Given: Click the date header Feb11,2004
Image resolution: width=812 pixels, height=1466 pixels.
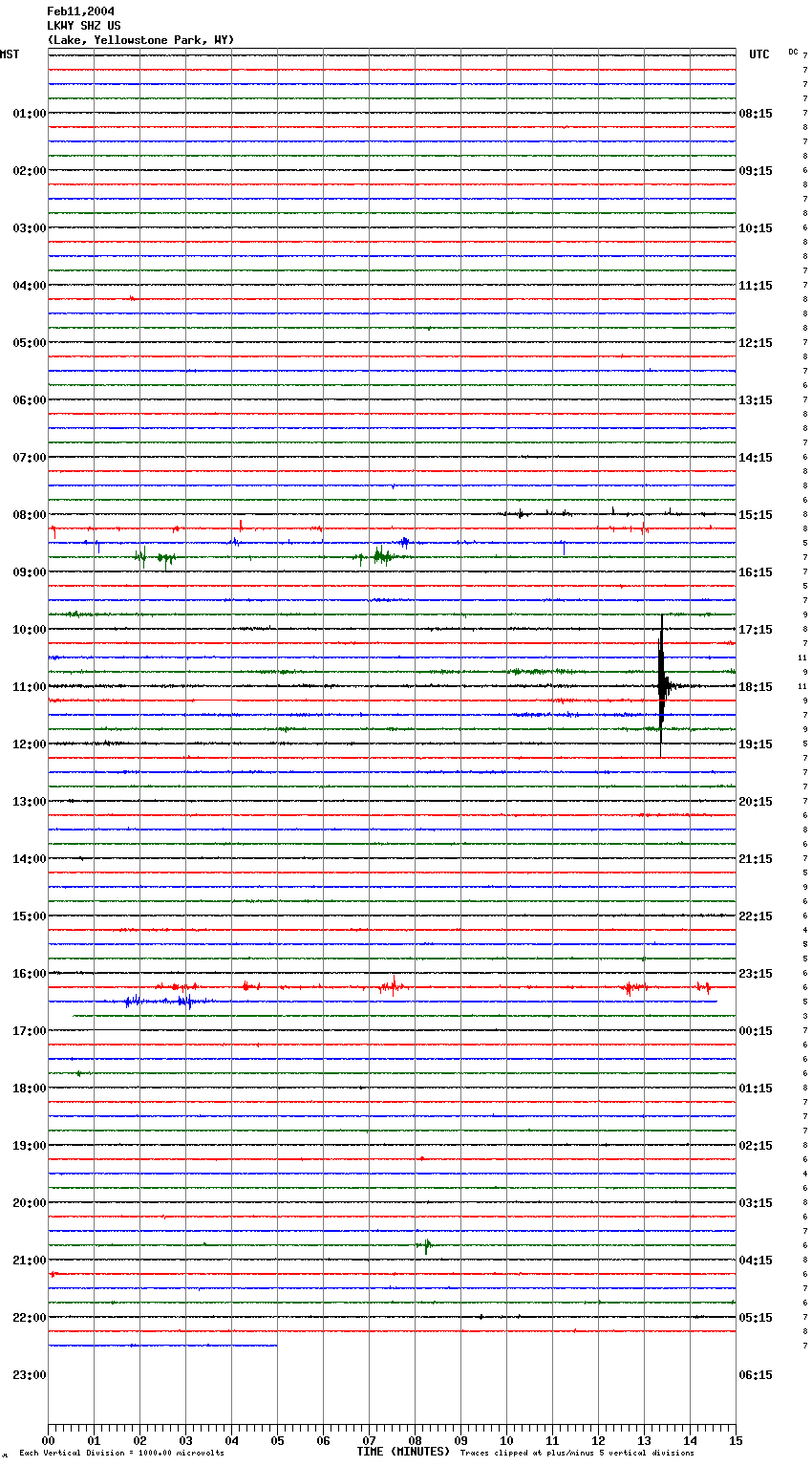Looking at the screenshot, I should coord(80,11).
